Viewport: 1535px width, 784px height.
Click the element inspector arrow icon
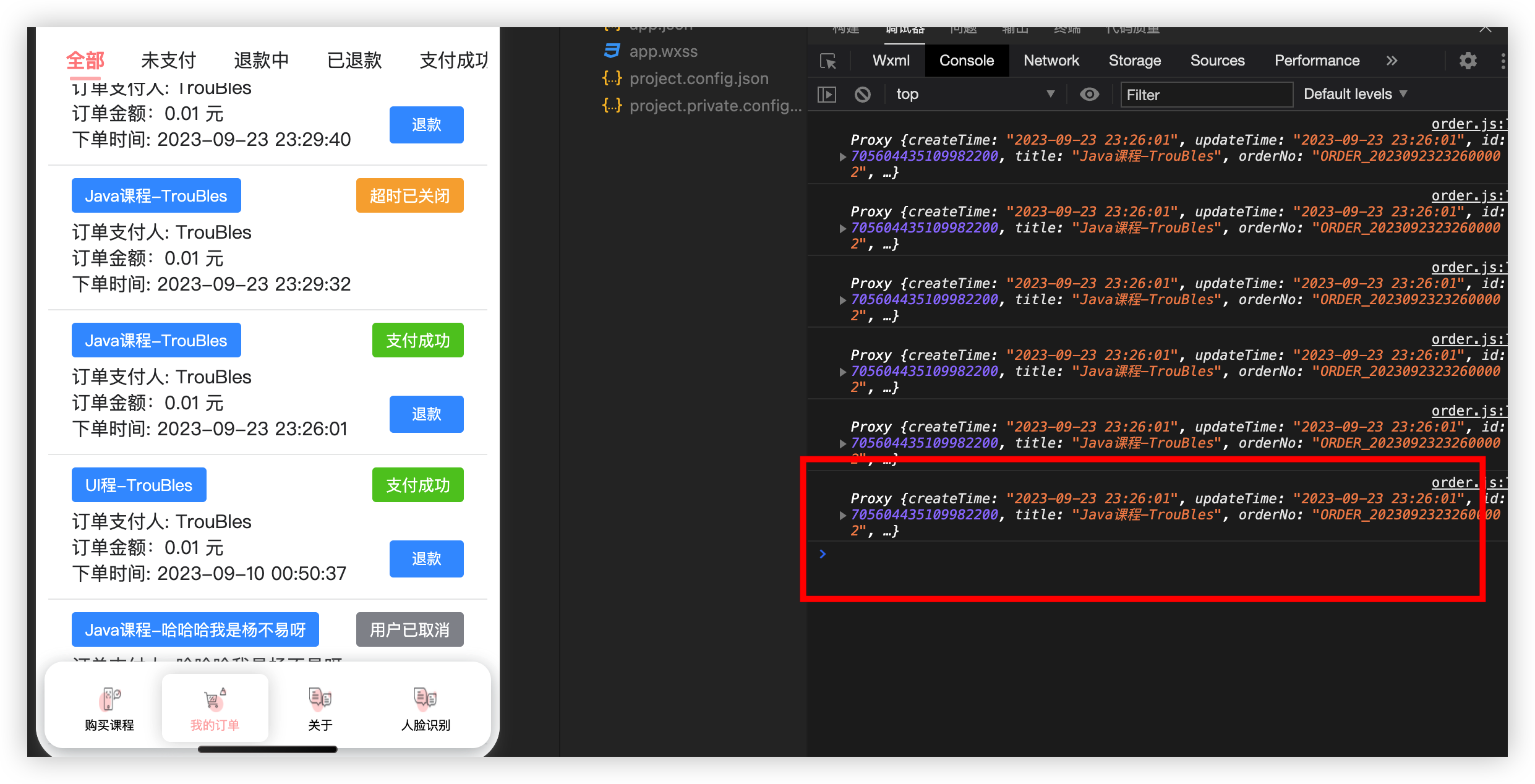tap(827, 61)
